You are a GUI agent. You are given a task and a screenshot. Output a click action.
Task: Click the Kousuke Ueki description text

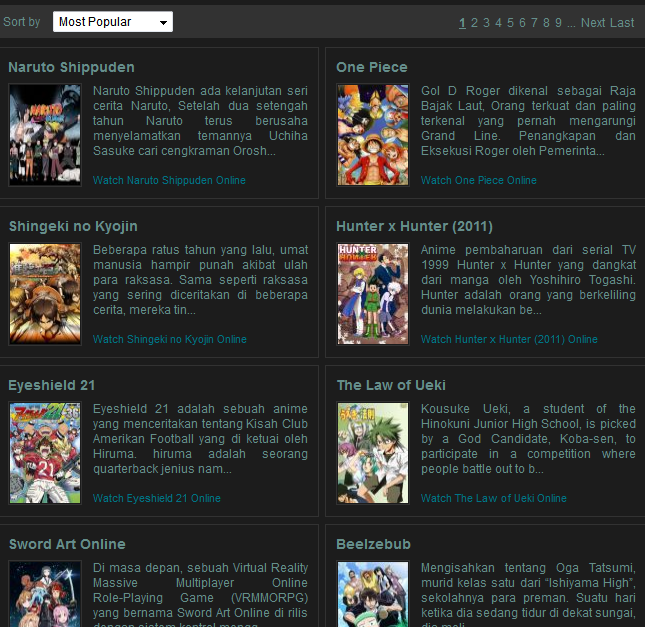coord(528,439)
